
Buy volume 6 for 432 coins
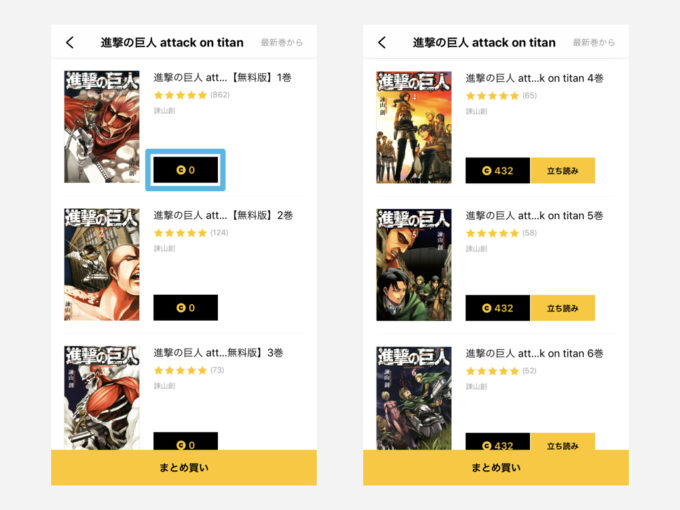pyautogui.click(x=497, y=441)
